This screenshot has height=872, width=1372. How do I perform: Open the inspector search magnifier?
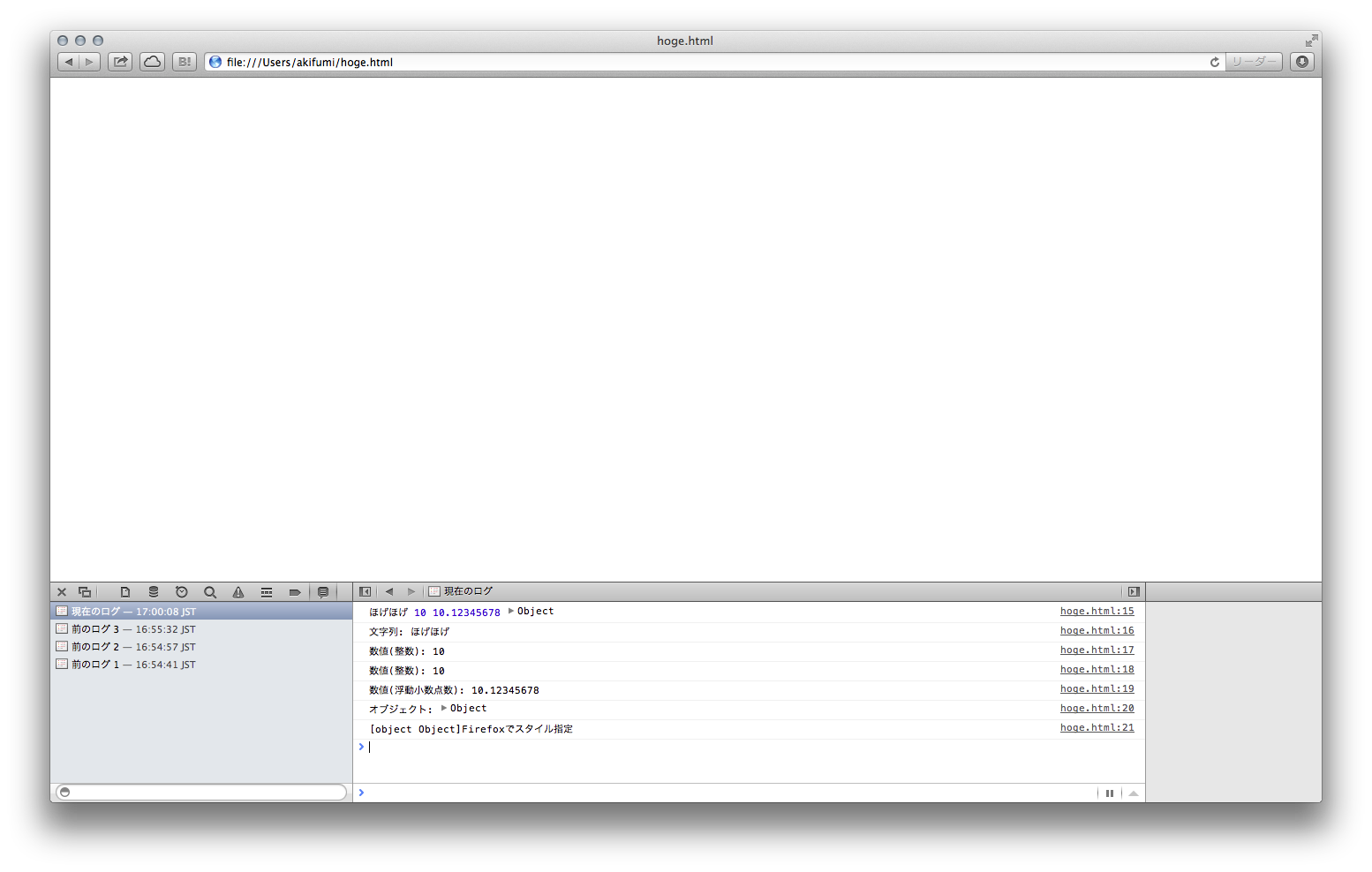210,592
